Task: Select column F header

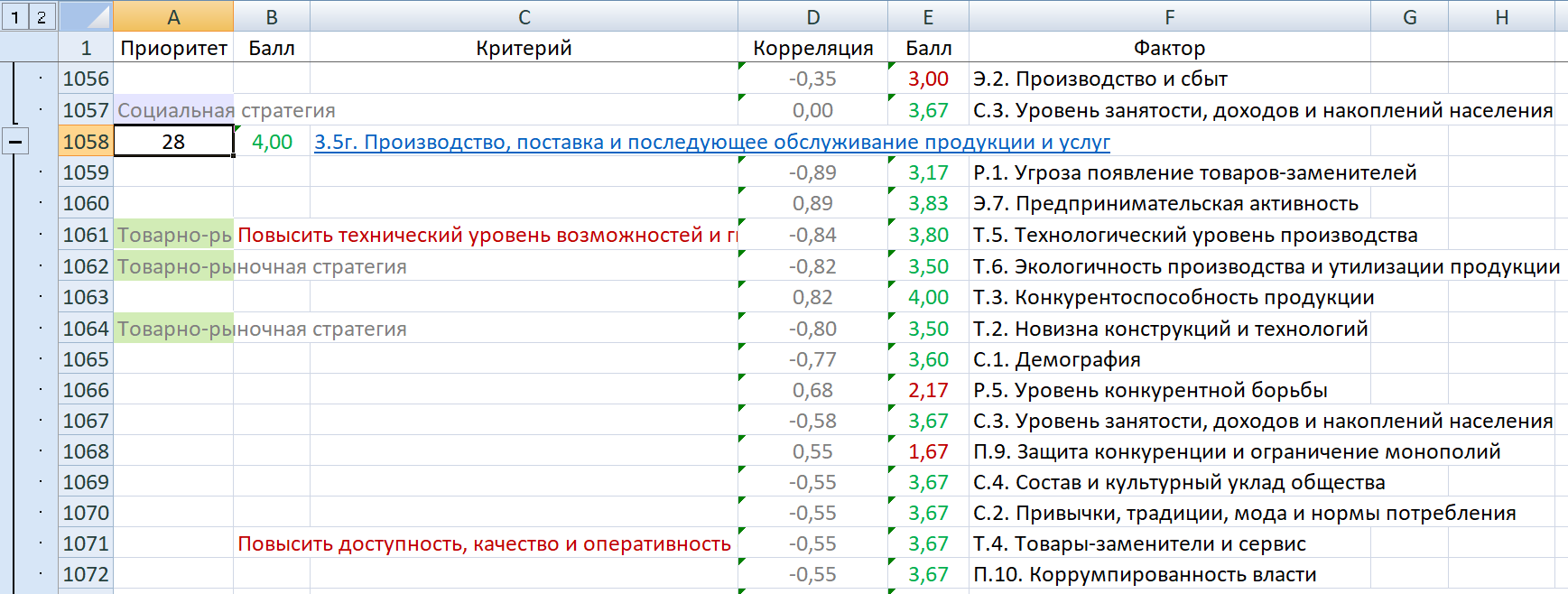Action: 1169,17
